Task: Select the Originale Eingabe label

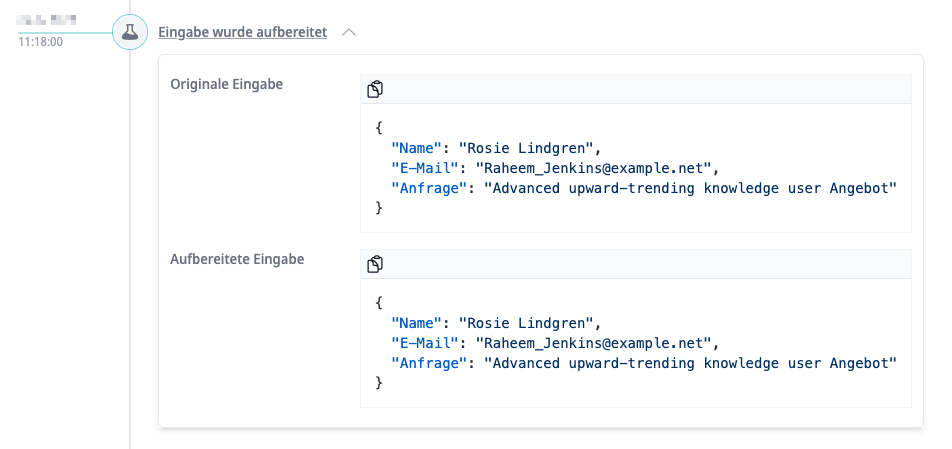Action: click(227, 85)
